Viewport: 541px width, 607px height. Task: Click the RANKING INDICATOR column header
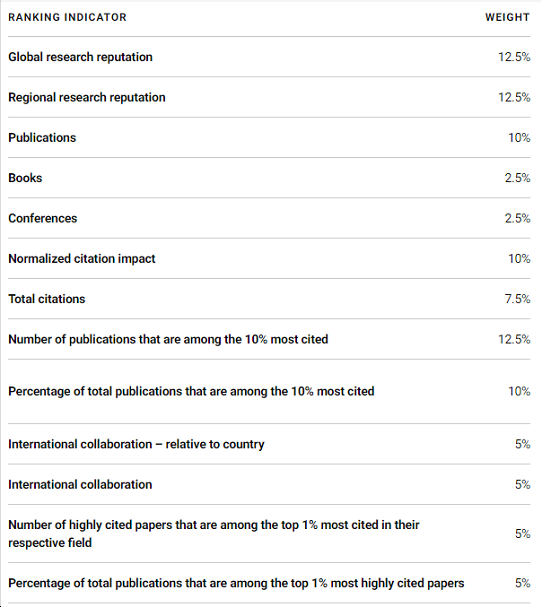point(67,17)
